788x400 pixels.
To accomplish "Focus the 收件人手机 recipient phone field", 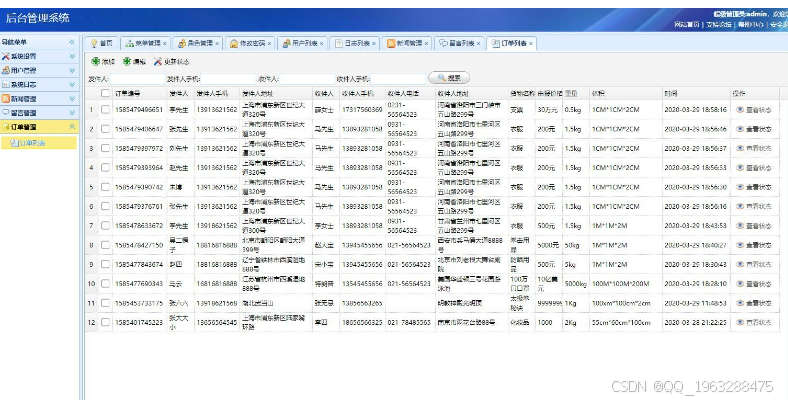I will click(x=399, y=79).
